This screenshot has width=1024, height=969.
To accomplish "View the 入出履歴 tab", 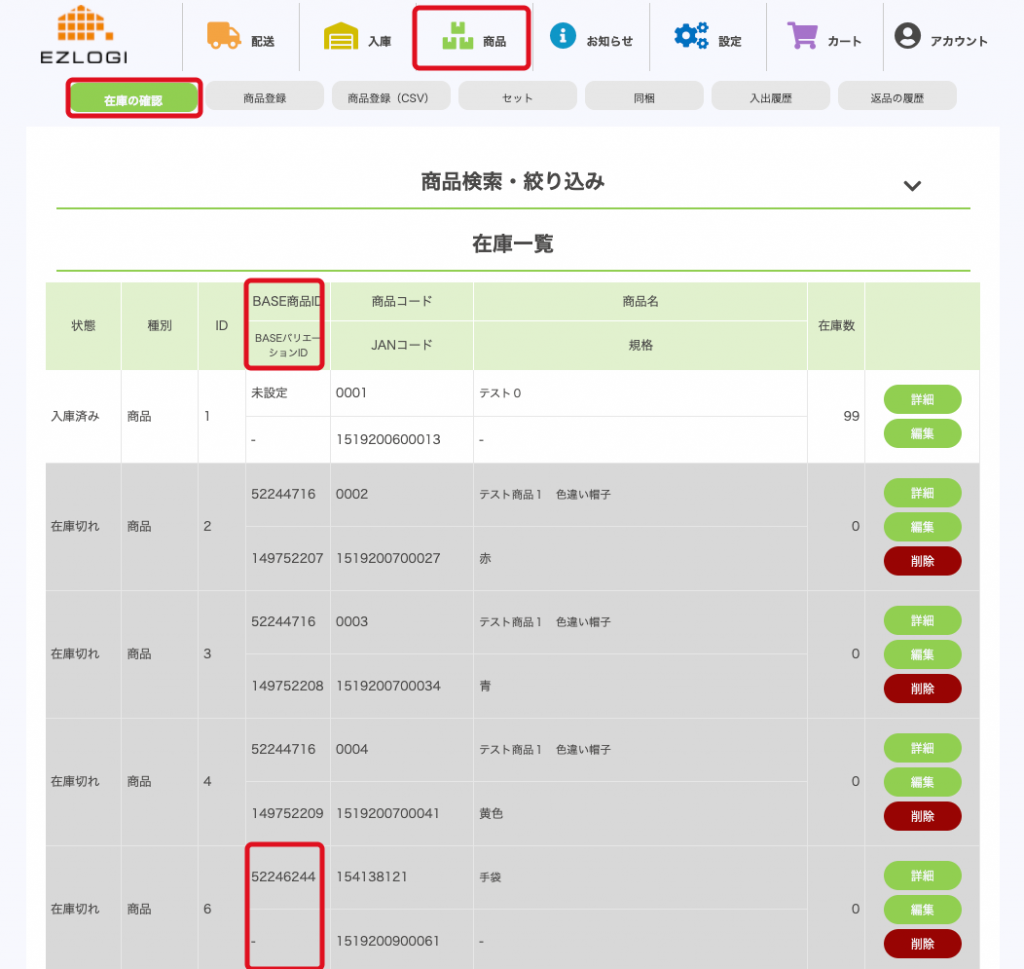I will [771, 97].
